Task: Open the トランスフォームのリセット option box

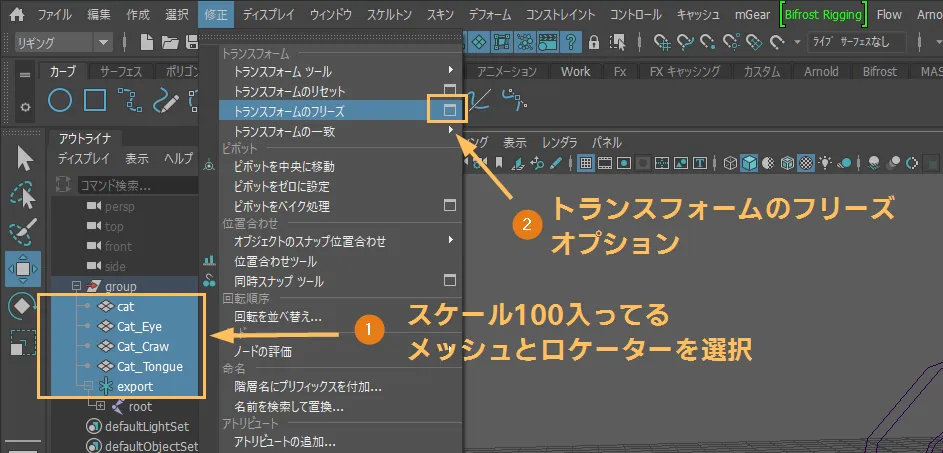Action: (449, 90)
